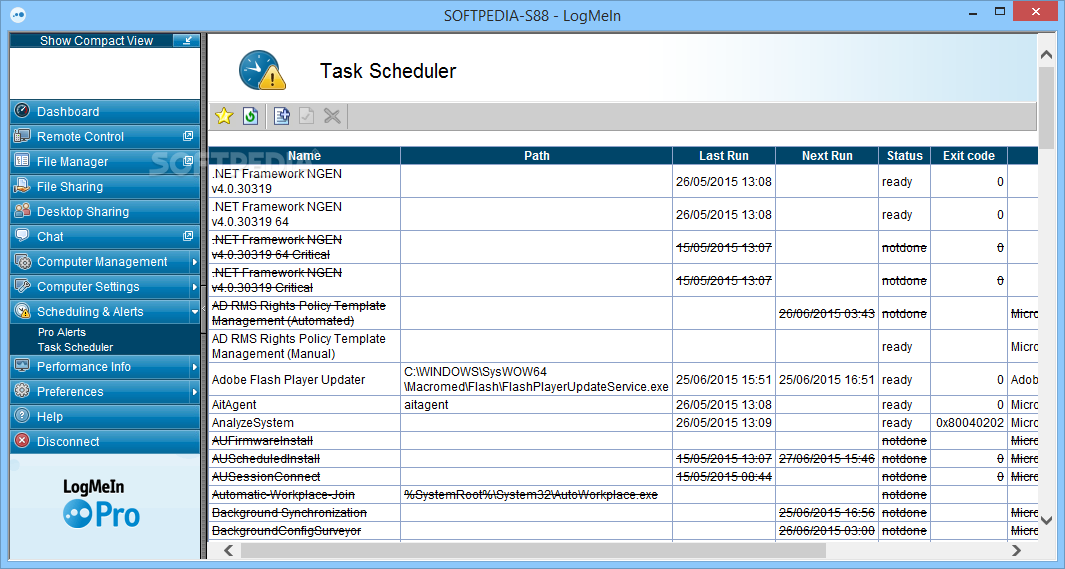Click the greyed-out edit task checkmark icon
The image size is (1065, 569).
[306, 116]
